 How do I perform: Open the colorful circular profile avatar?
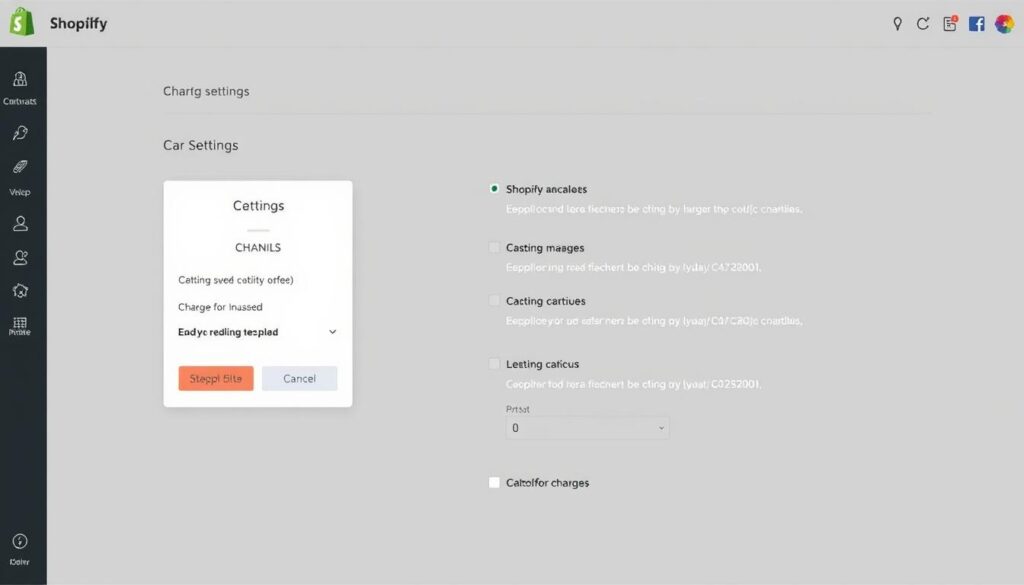point(1004,24)
